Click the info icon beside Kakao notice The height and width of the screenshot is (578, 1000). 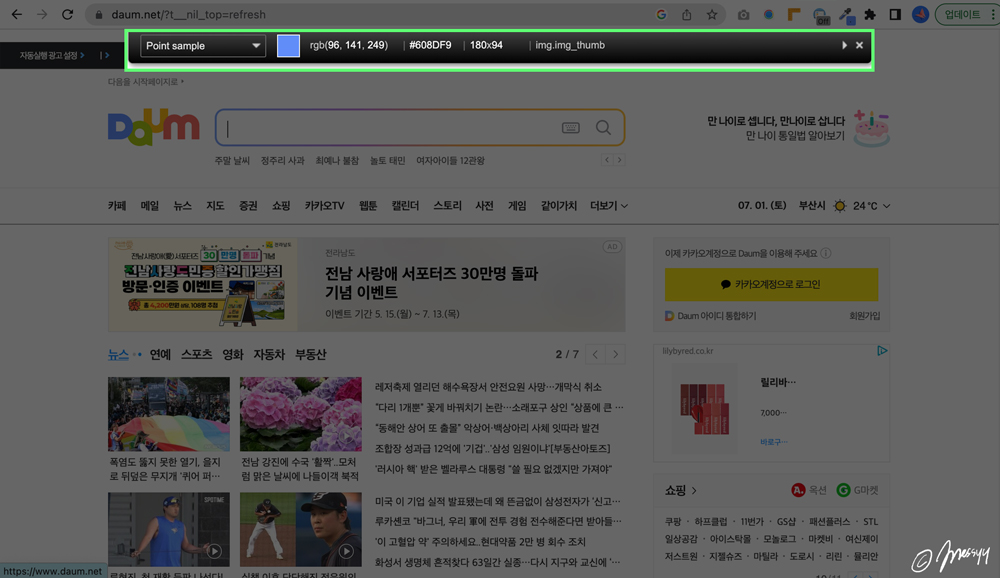click(x=826, y=253)
